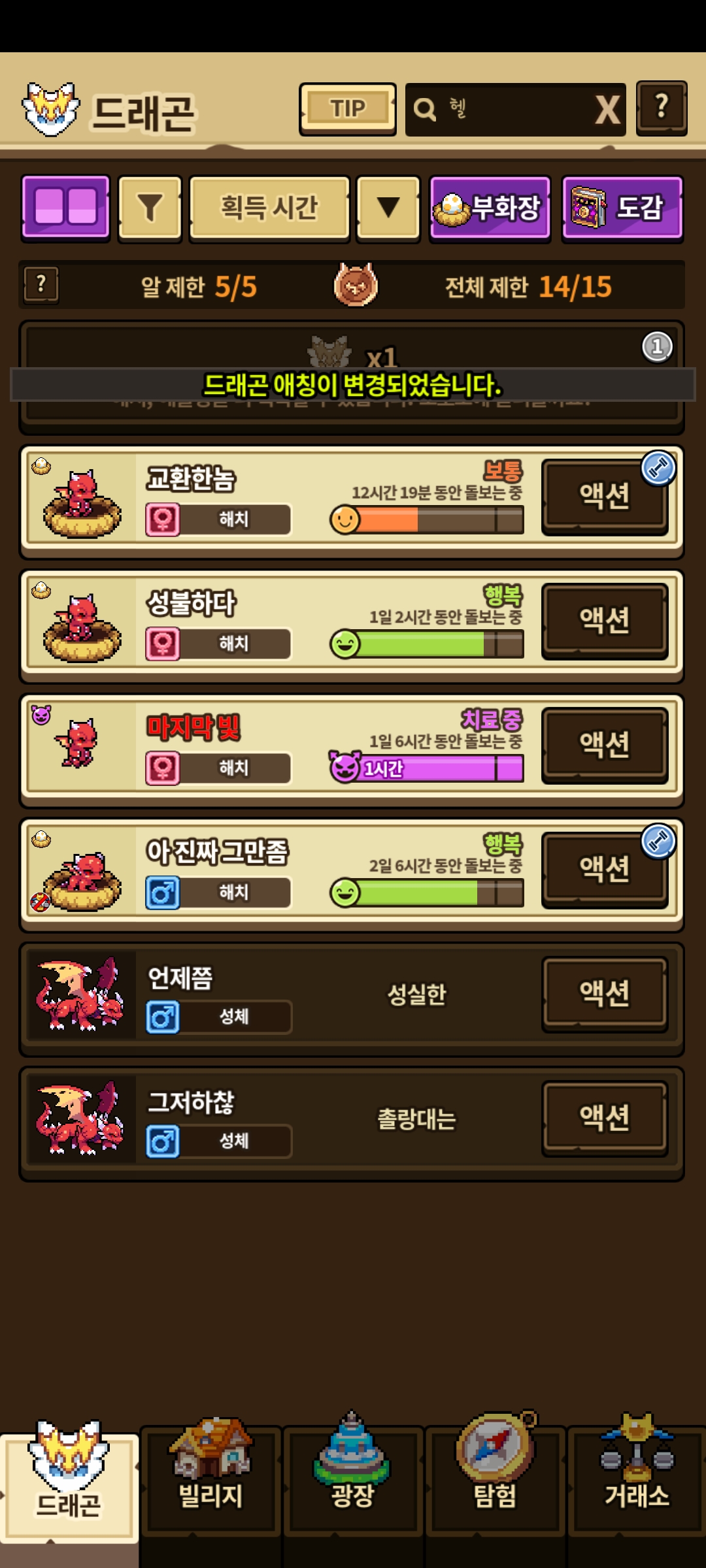Toggle male gender icon on 언제쯤
This screenshot has width=706, height=1568.
click(x=163, y=1017)
